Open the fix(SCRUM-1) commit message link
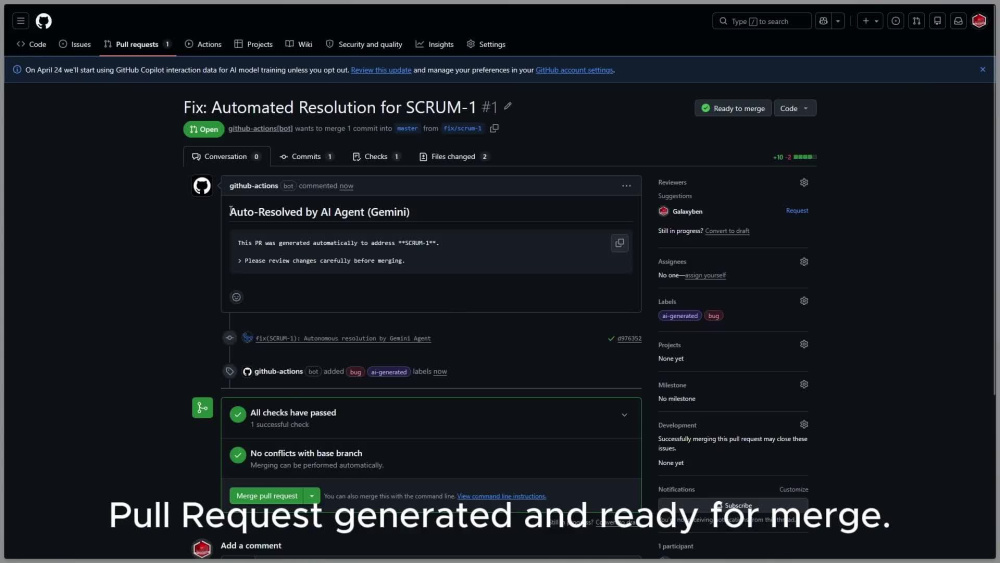 coord(343,339)
